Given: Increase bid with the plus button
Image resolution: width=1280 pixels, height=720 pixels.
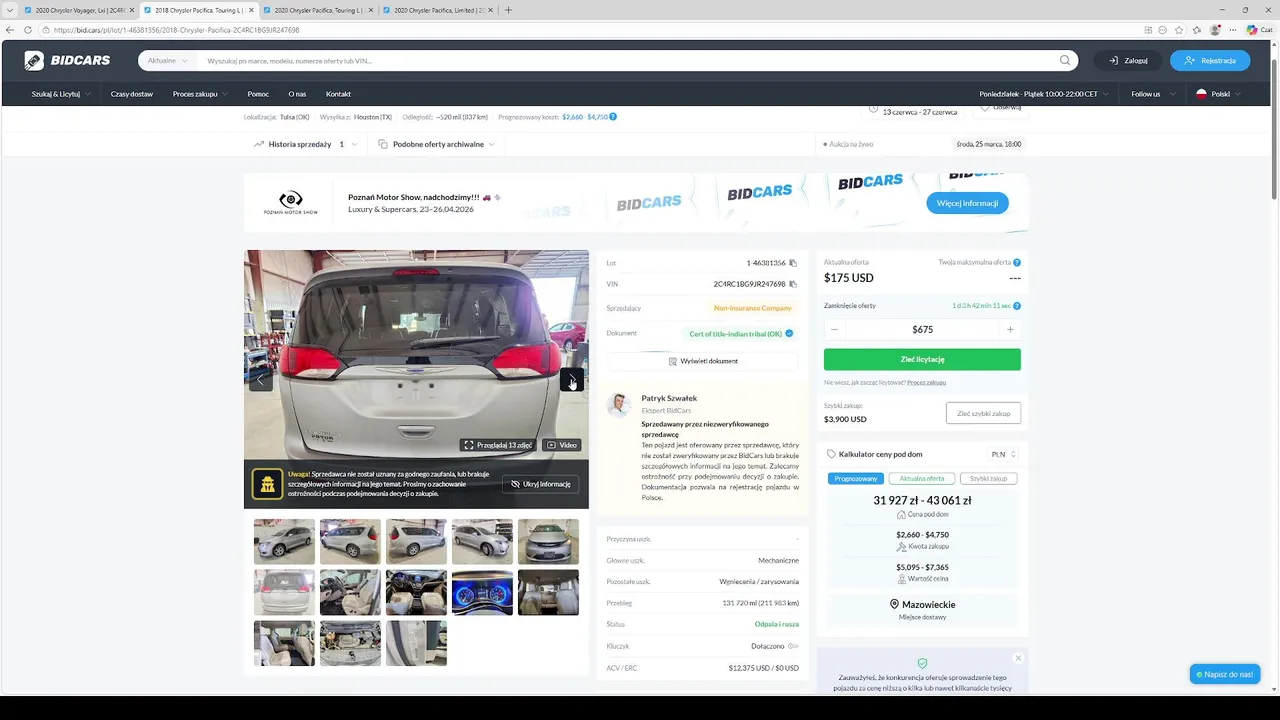Looking at the screenshot, I should 1010,329.
